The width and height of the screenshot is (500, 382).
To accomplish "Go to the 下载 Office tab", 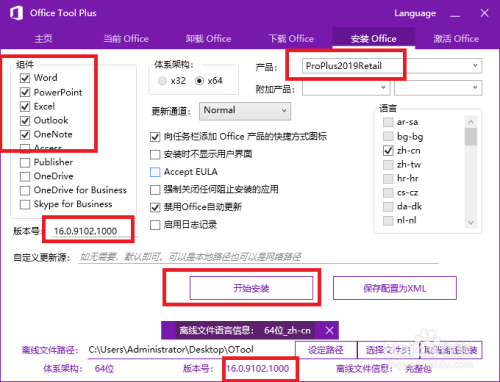I will coord(291,39).
